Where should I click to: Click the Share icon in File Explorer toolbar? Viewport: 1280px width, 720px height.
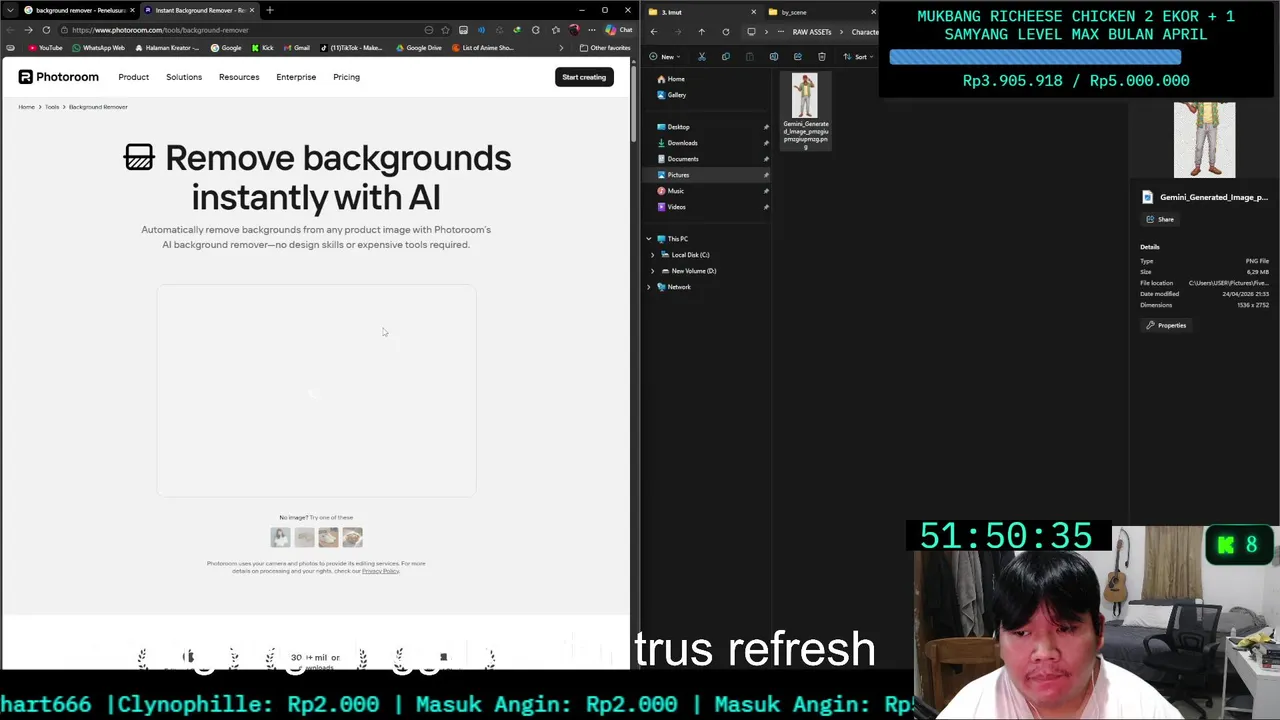(798, 57)
